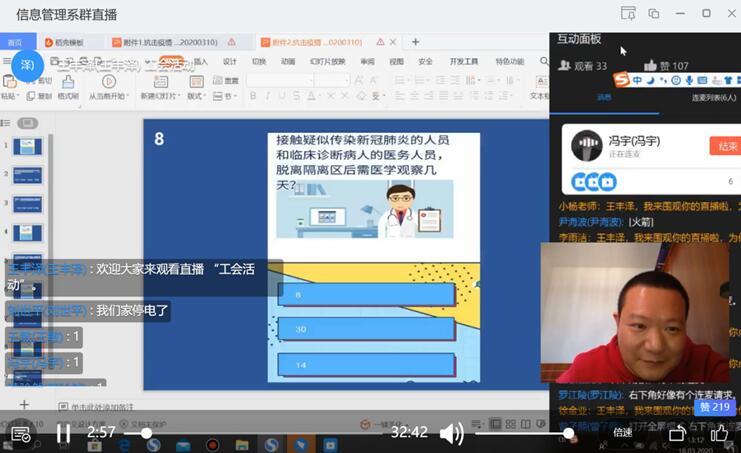Close the 附件2 document tab
The width and height of the screenshot is (741, 453).
coord(393,42)
